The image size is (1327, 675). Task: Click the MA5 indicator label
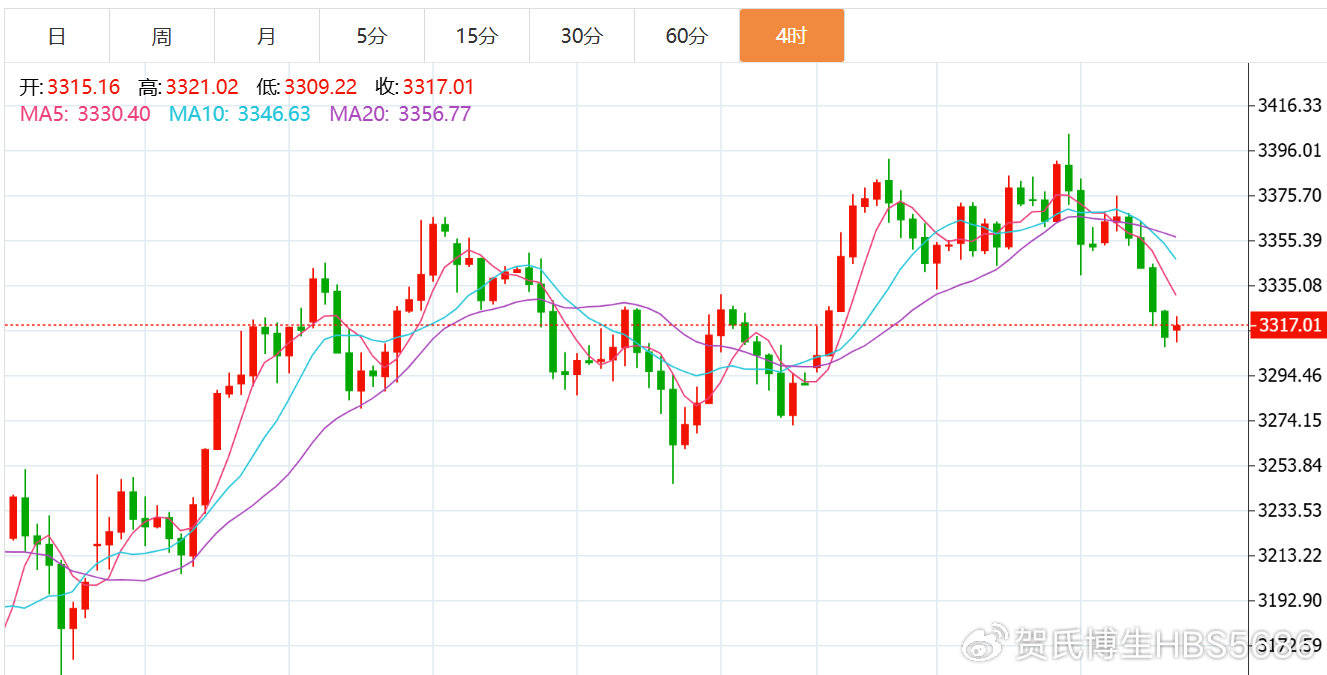[85, 114]
